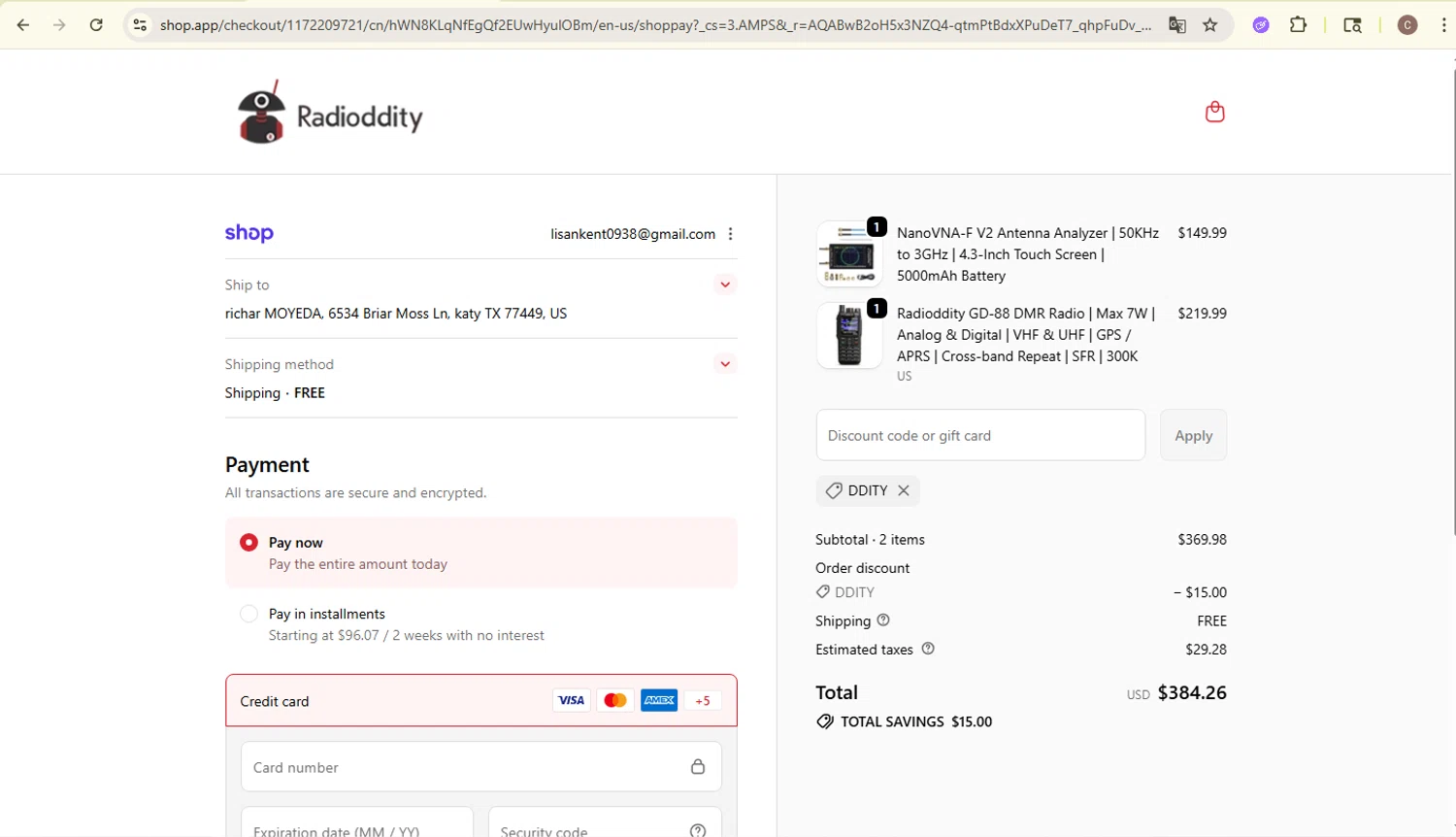View site information icon in address bar
The height and width of the screenshot is (837, 1456).
click(140, 25)
